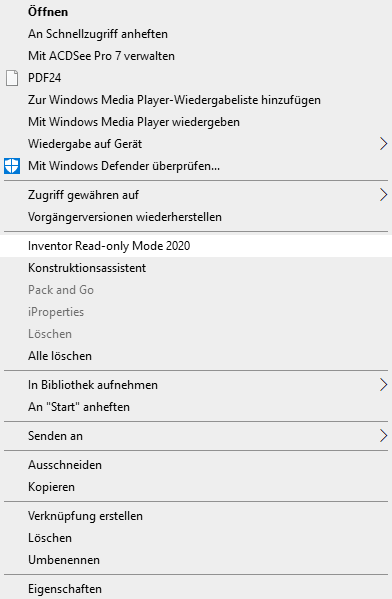Screen dimensions: 392x599
Task: Select Öffnen from the context menu
Action: click(196, 12)
